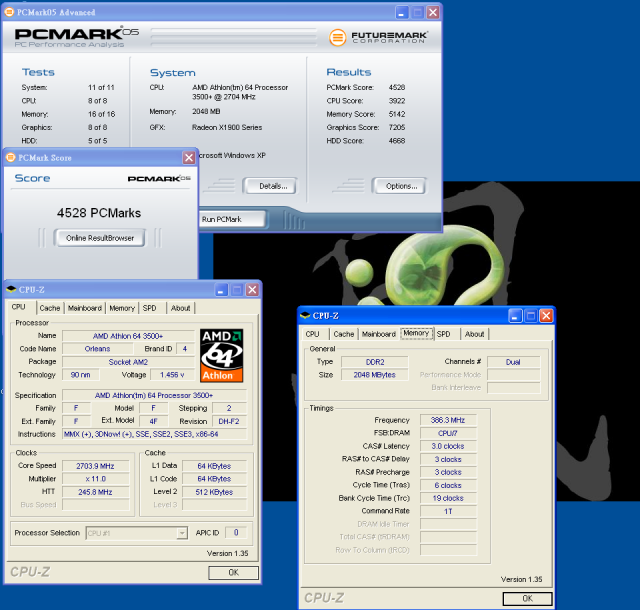Click the Technology value 90 nm
Image resolution: width=640 pixels, height=610 pixels.
(x=80, y=375)
